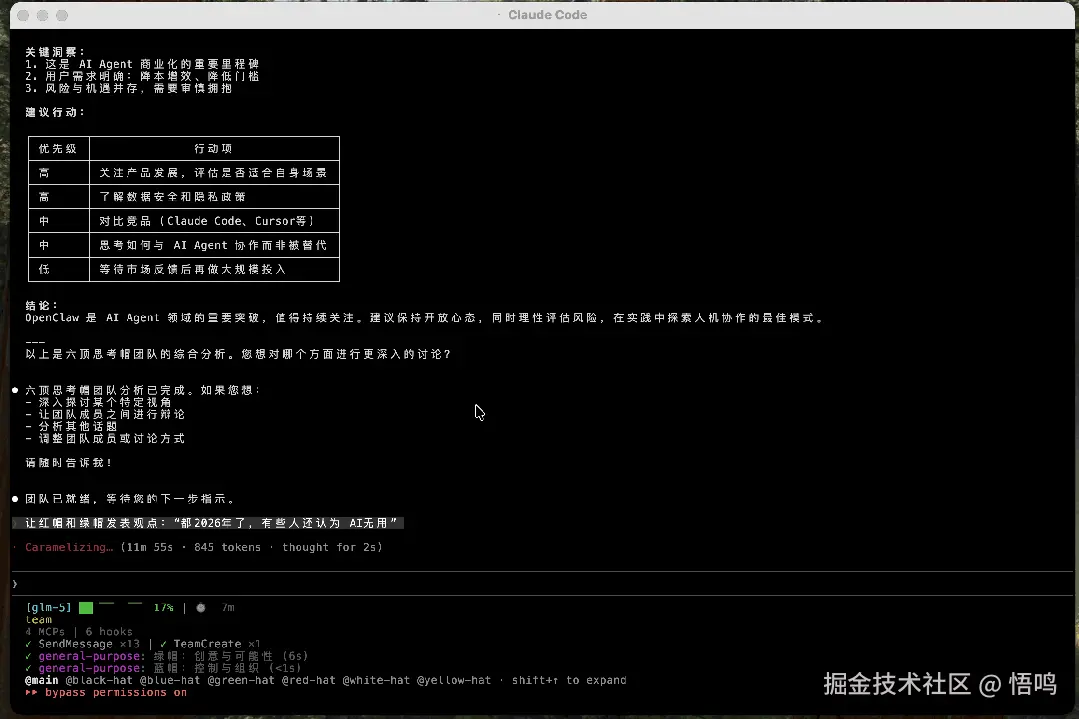Click the 6 hooks status entry
Viewport: 1079px width, 719px height.
click(x=109, y=632)
